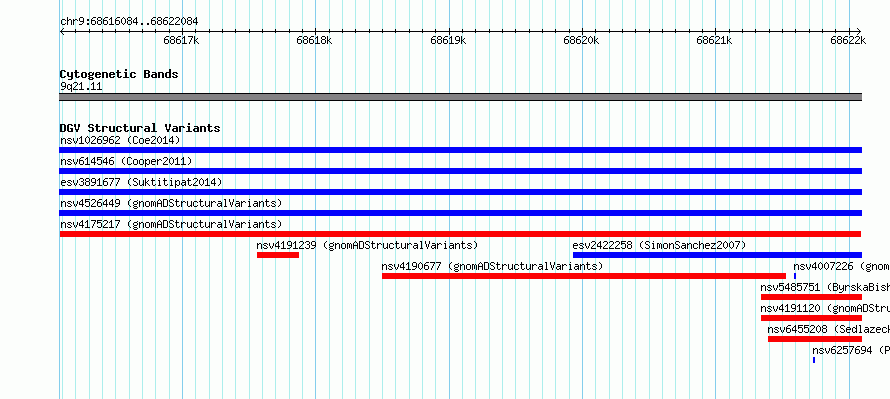Click the nsv4191120 label text
This screenshot has width=890, height=399.
(825, 308)
